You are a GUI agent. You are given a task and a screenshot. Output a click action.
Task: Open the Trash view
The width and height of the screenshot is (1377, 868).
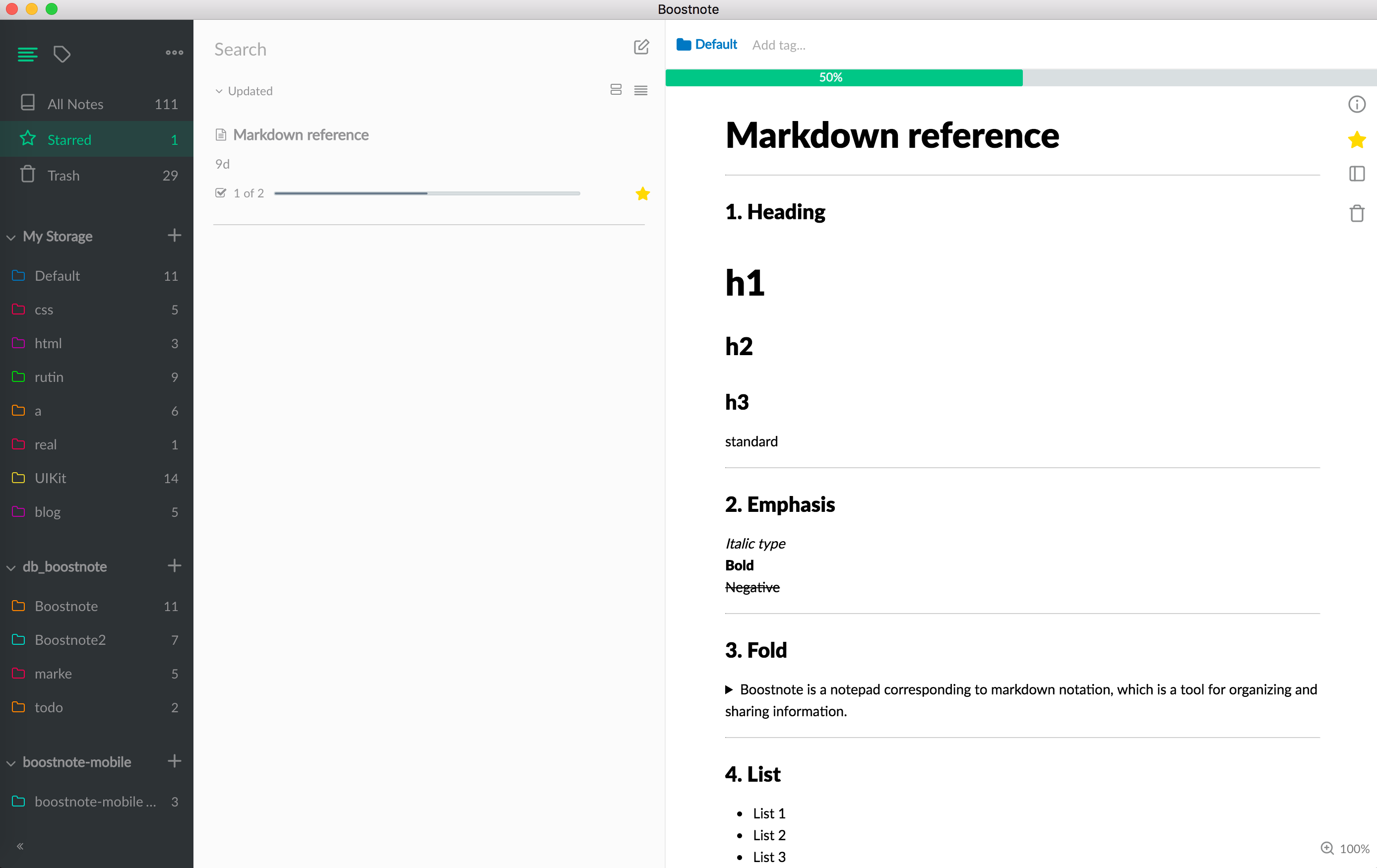pyautogui.click(x=97, y=175)
